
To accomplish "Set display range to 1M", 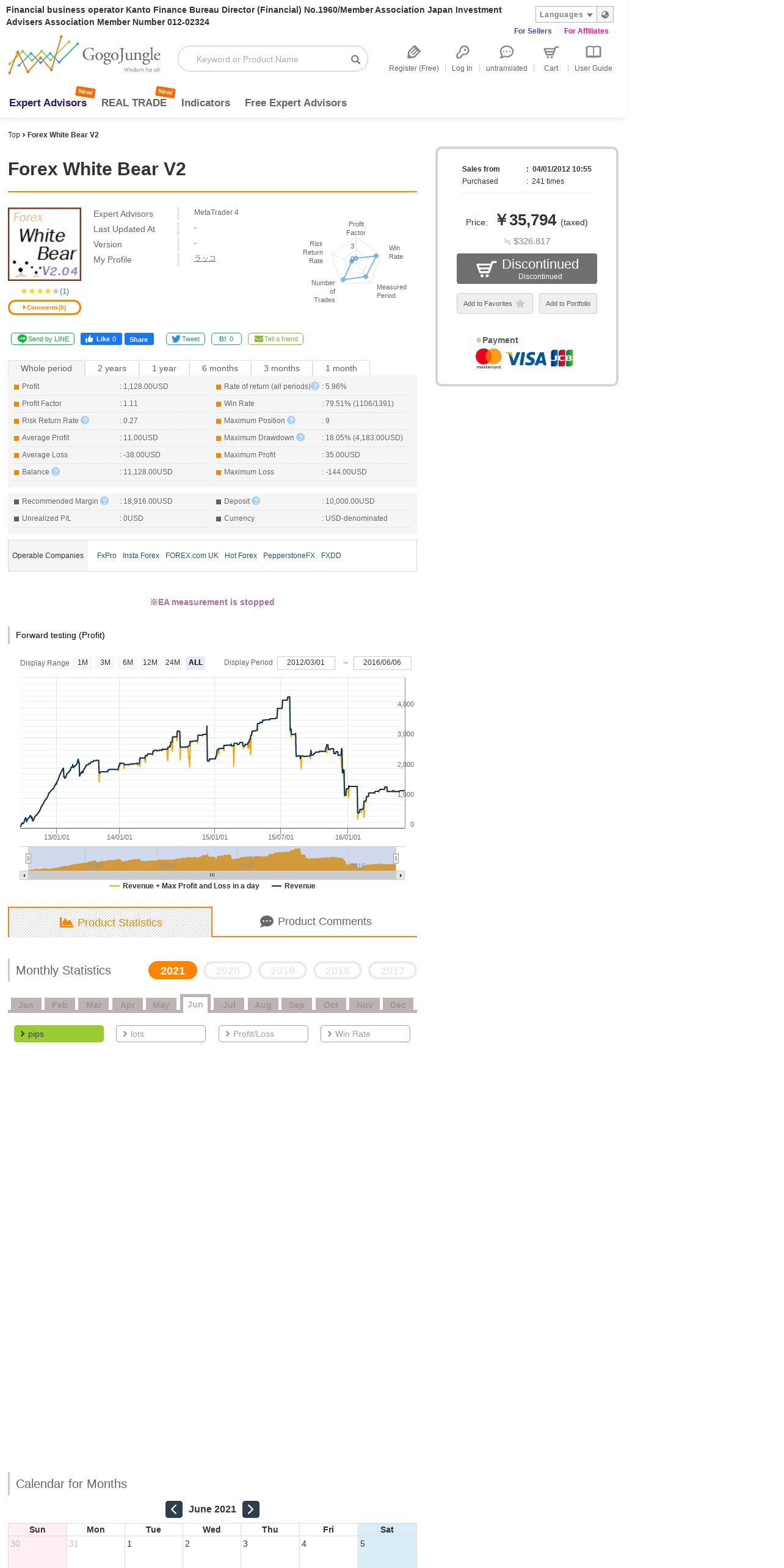I will click(82, 662).
